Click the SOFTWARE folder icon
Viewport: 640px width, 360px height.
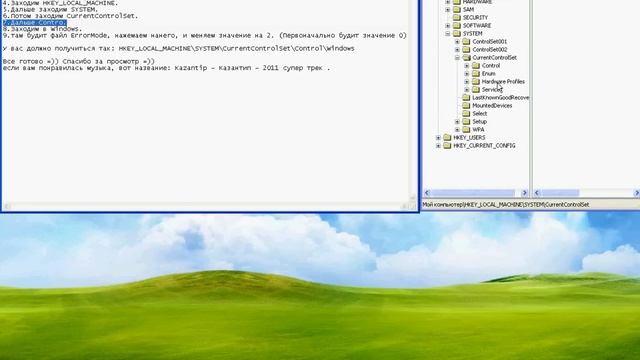click(457, 25)
